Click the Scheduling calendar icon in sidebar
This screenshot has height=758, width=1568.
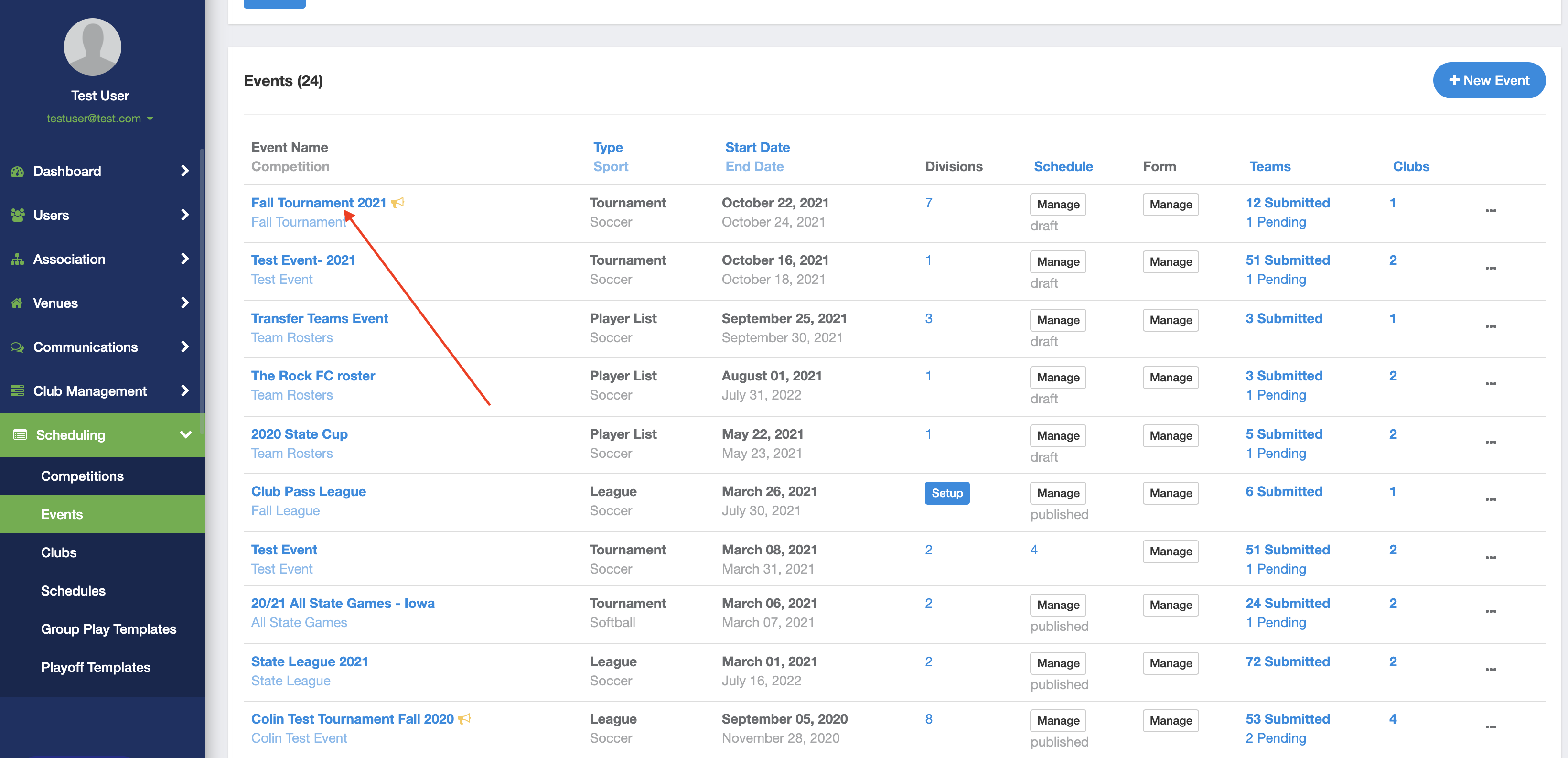point(20,435)
